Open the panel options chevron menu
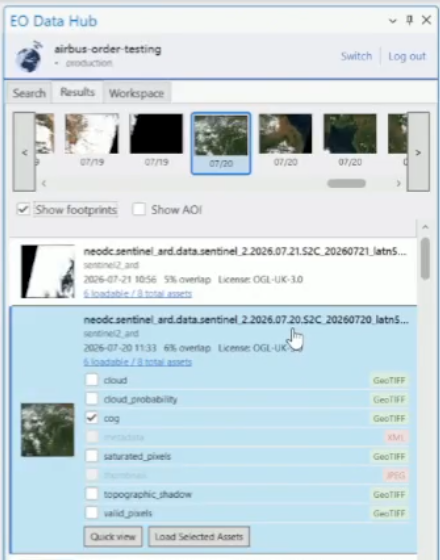440x560 pixels. (x=392, y=21)
